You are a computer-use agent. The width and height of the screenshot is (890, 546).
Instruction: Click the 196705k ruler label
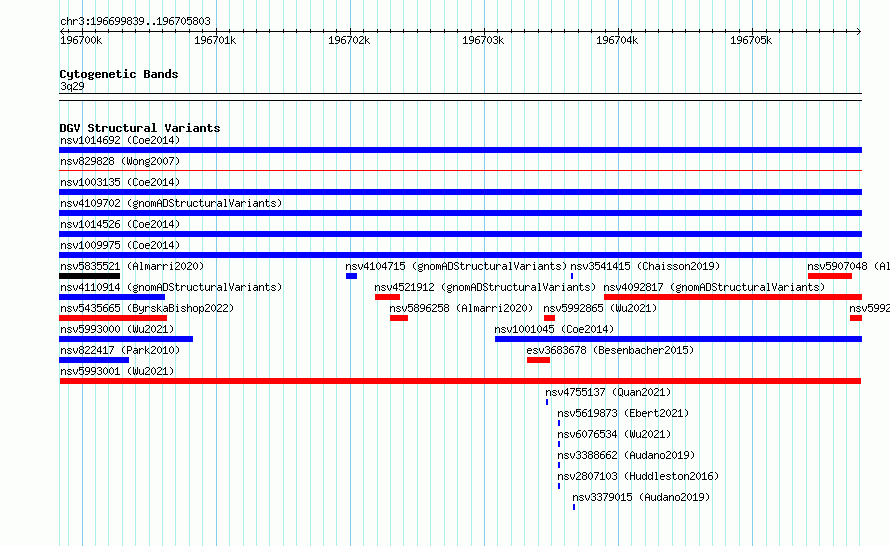point(751,40)
